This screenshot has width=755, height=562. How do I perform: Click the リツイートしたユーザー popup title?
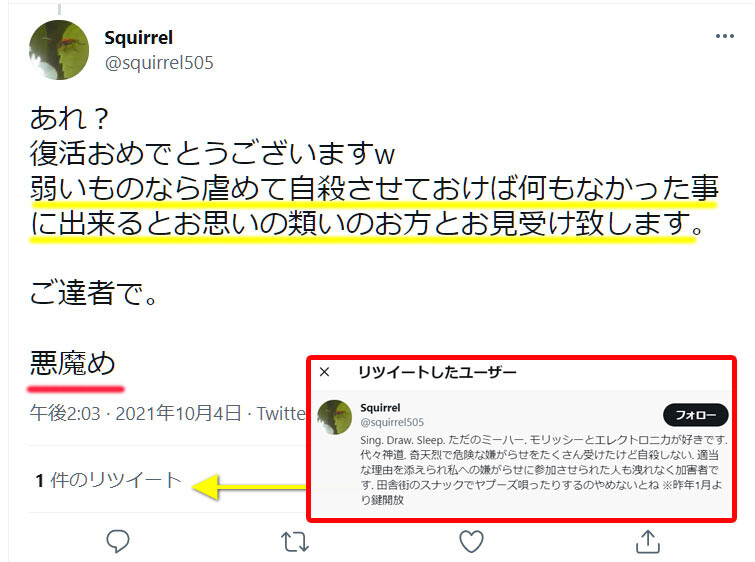(x=437, y=372)
